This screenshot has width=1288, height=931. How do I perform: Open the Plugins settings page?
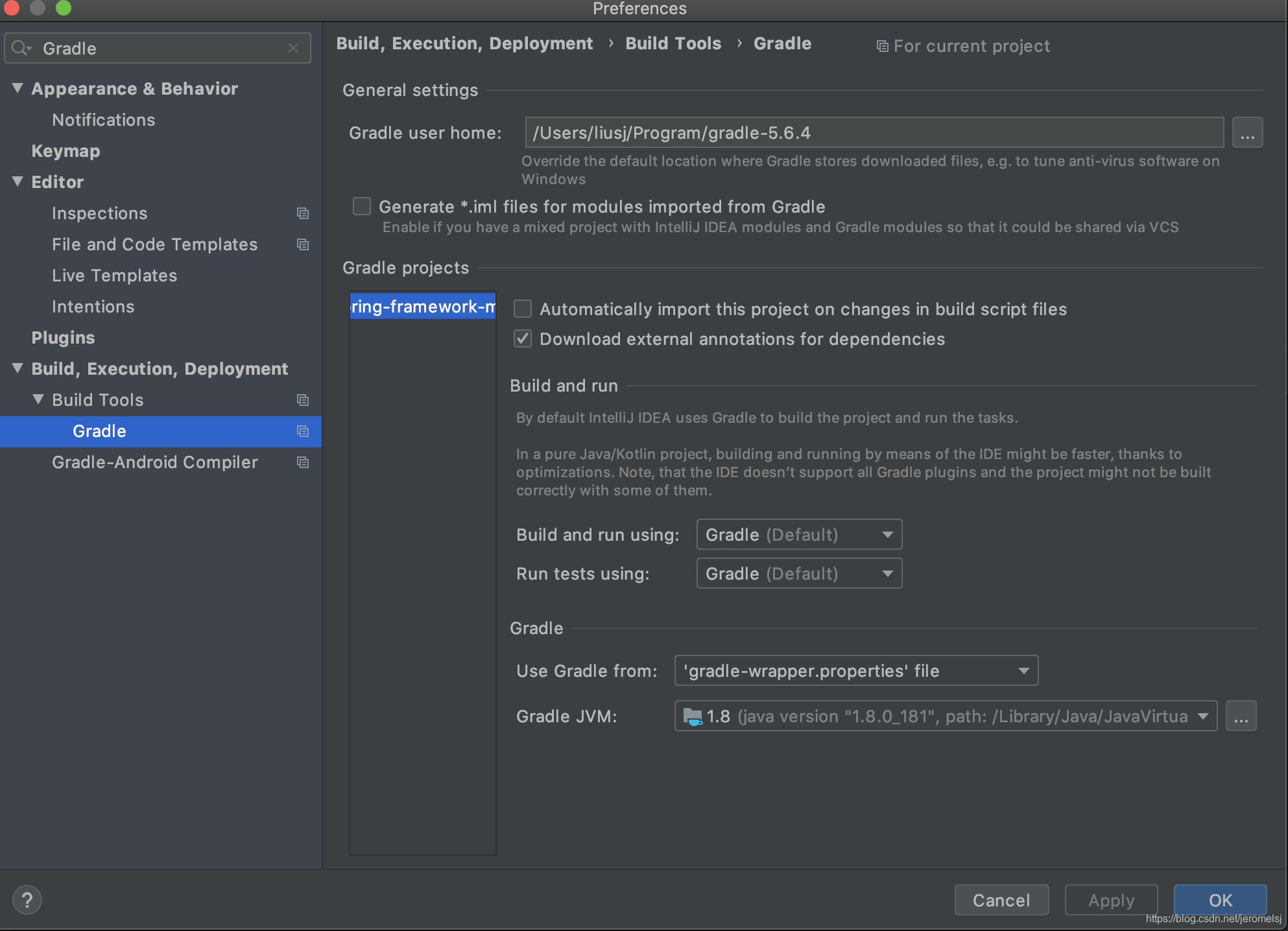(x=63, y=338)
